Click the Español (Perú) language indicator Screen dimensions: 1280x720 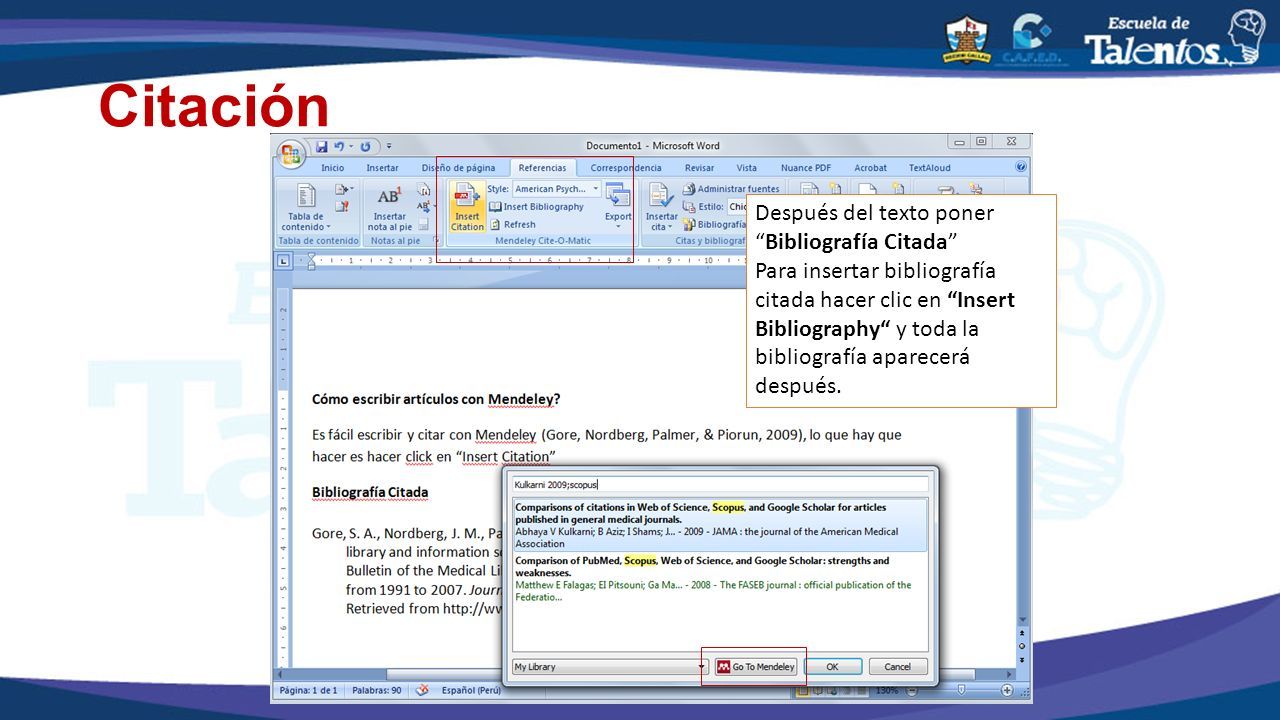click(x=471, y=690)
